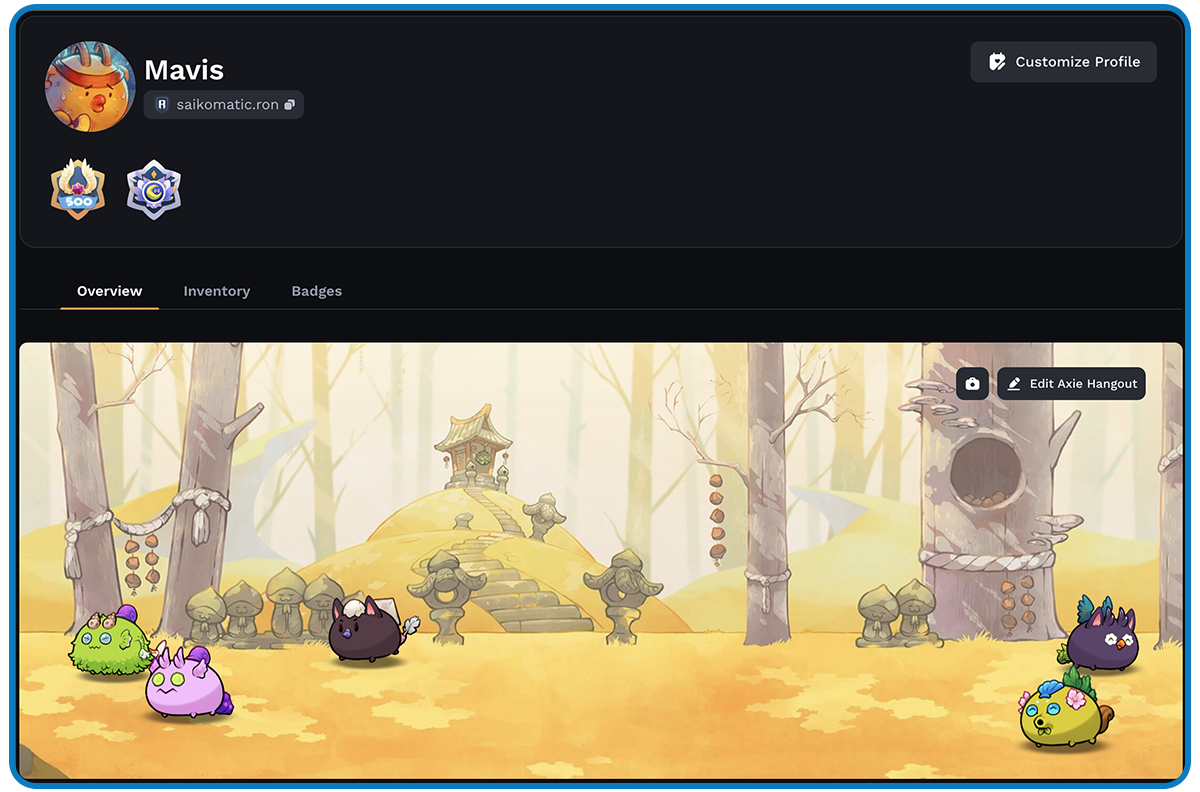Viewport: 1200px width, 792px height.
Task: Switch to the Inventory tab
Action: coord(217,291)
